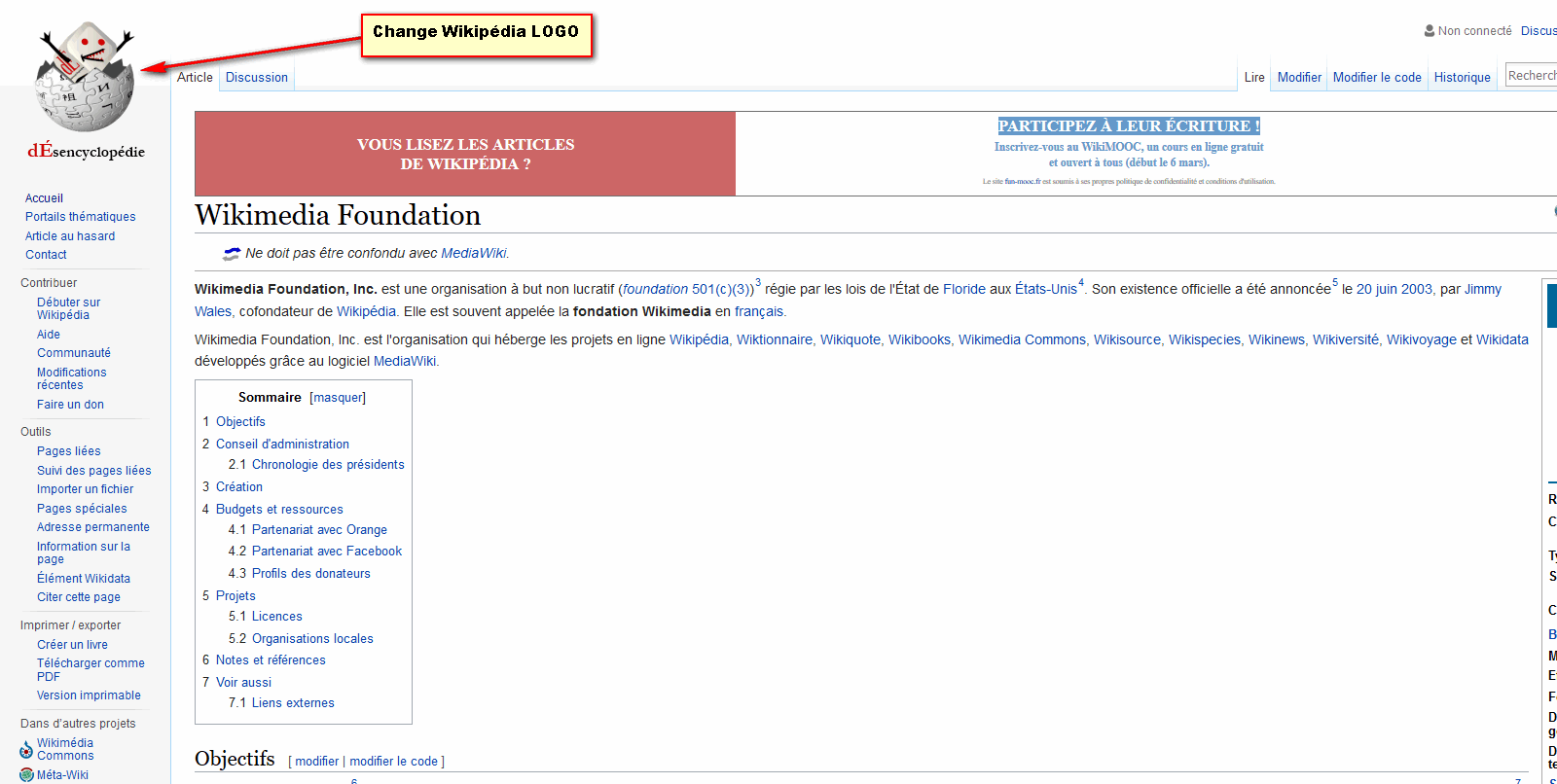Click Adresse permanente link
This screenshot has height=784, width=1557.
click(x=93, y=527)
